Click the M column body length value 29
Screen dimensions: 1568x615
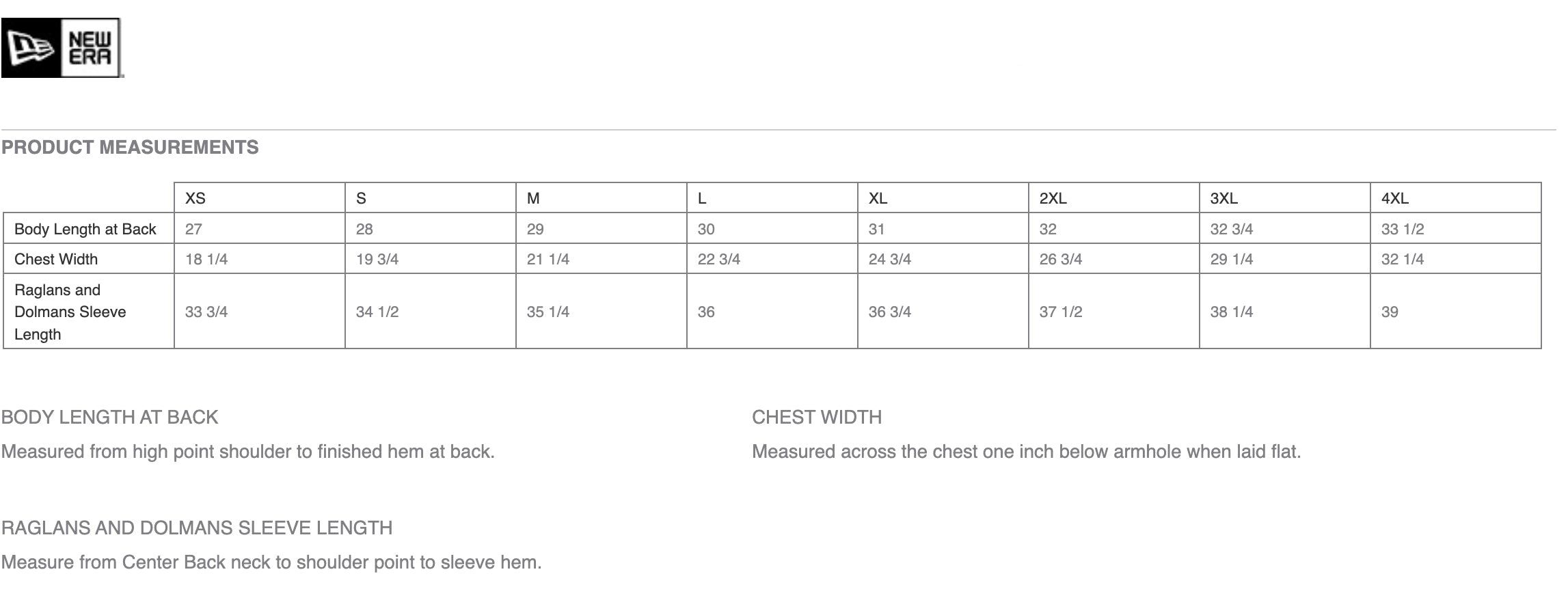click(x=535, y=229)
